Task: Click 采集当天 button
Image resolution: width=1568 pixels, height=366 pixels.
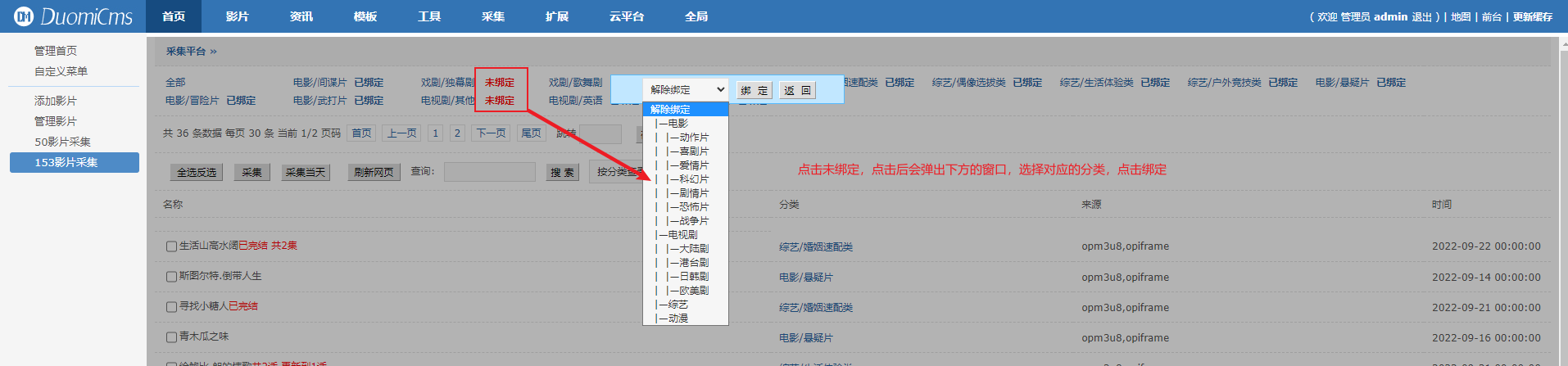Action: (x=306, y=172)
